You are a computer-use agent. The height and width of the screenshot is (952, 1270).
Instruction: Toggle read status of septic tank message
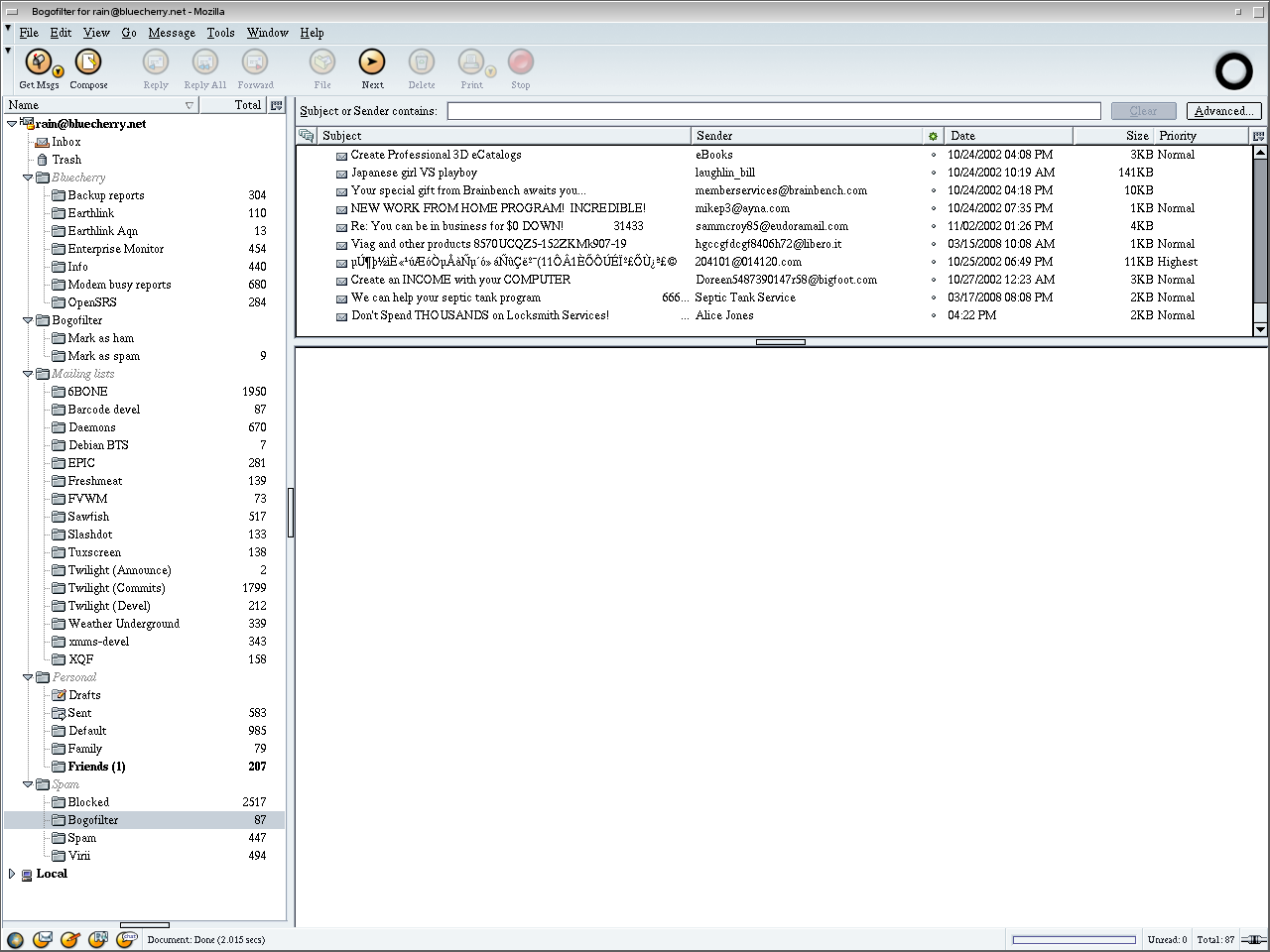click(933, 297)
